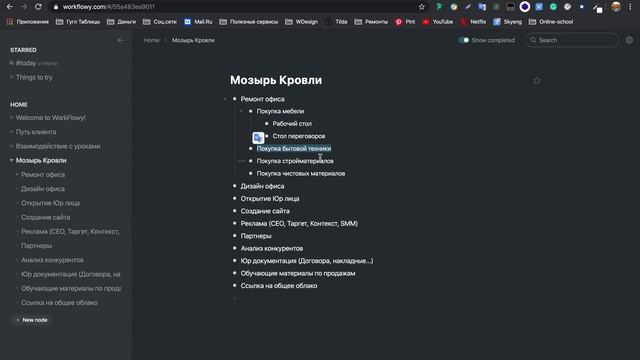Screen dimensions: 640x360
Task: Bookmark this page with the address bar star
Action: (x=422, y=7)
